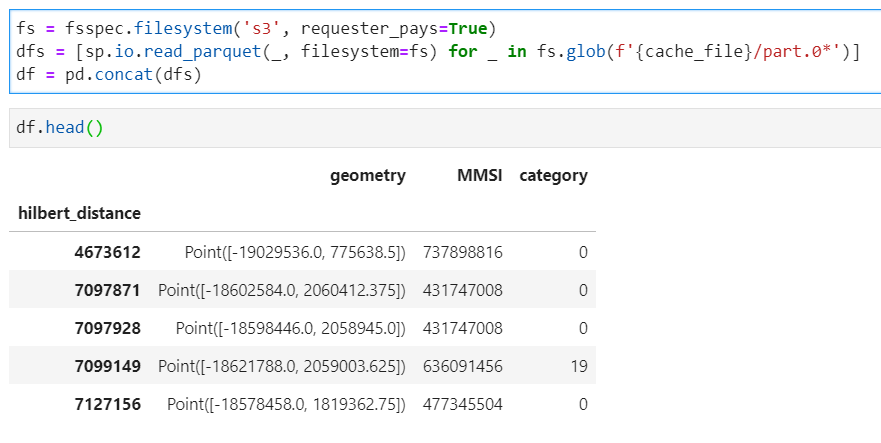Click MMSI value 431747008 in row 7097871
This screenshot has width=881, height=443.
[x=462, y=290]
